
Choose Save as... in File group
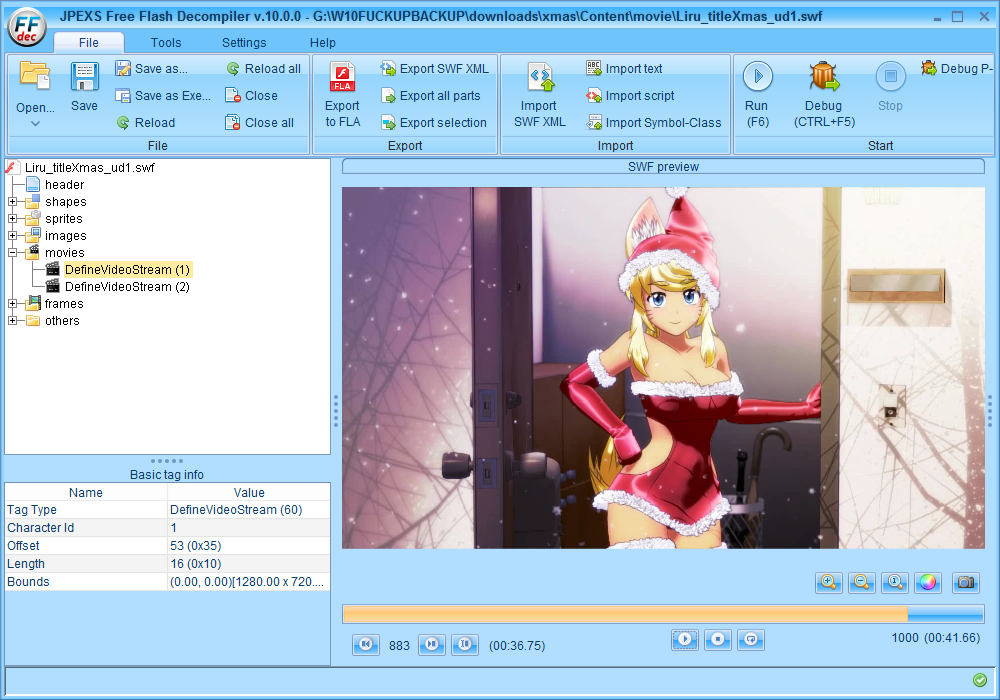click(152, 69)
